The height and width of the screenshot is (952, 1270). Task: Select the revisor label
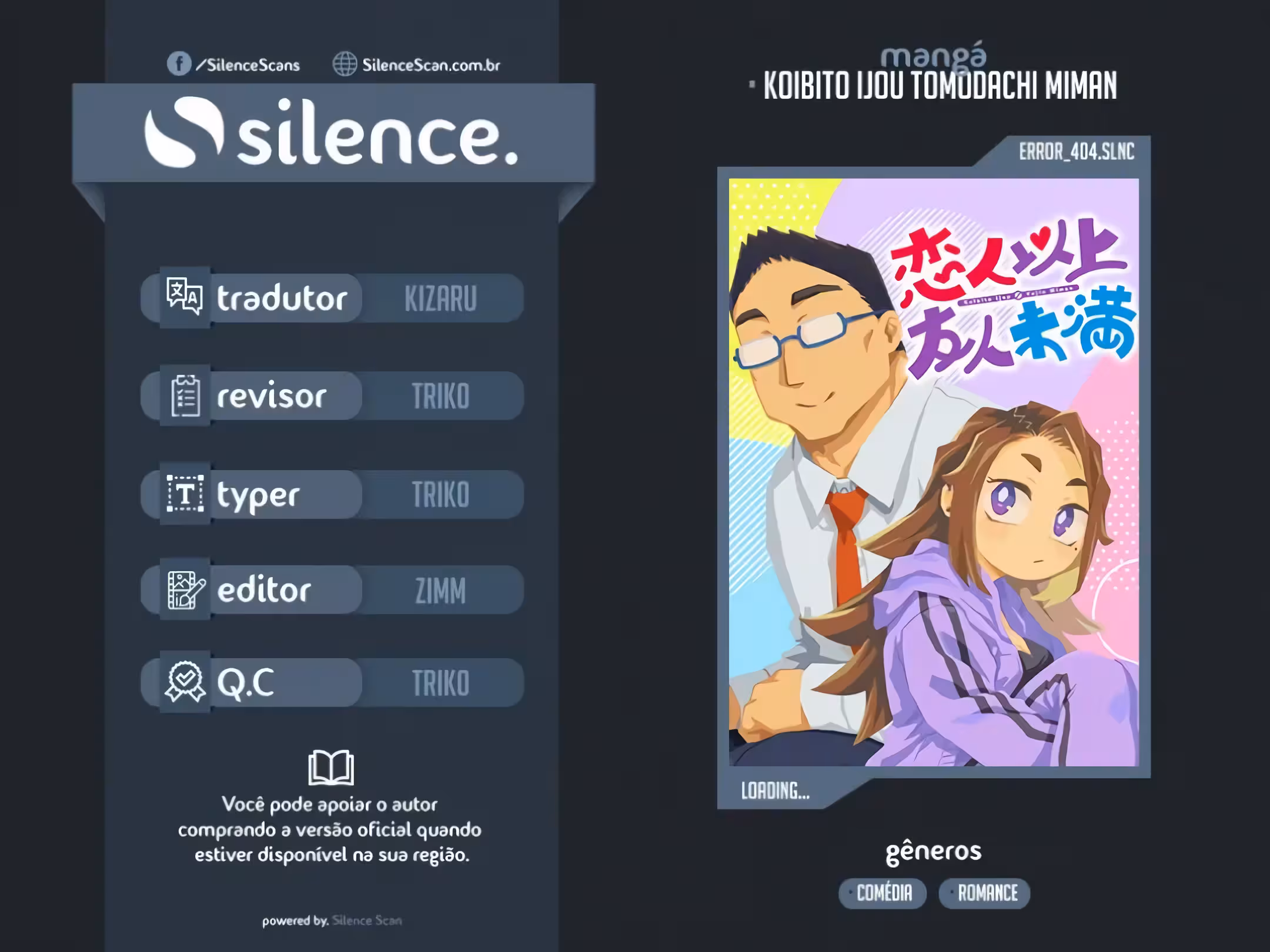tap(272, 397)
